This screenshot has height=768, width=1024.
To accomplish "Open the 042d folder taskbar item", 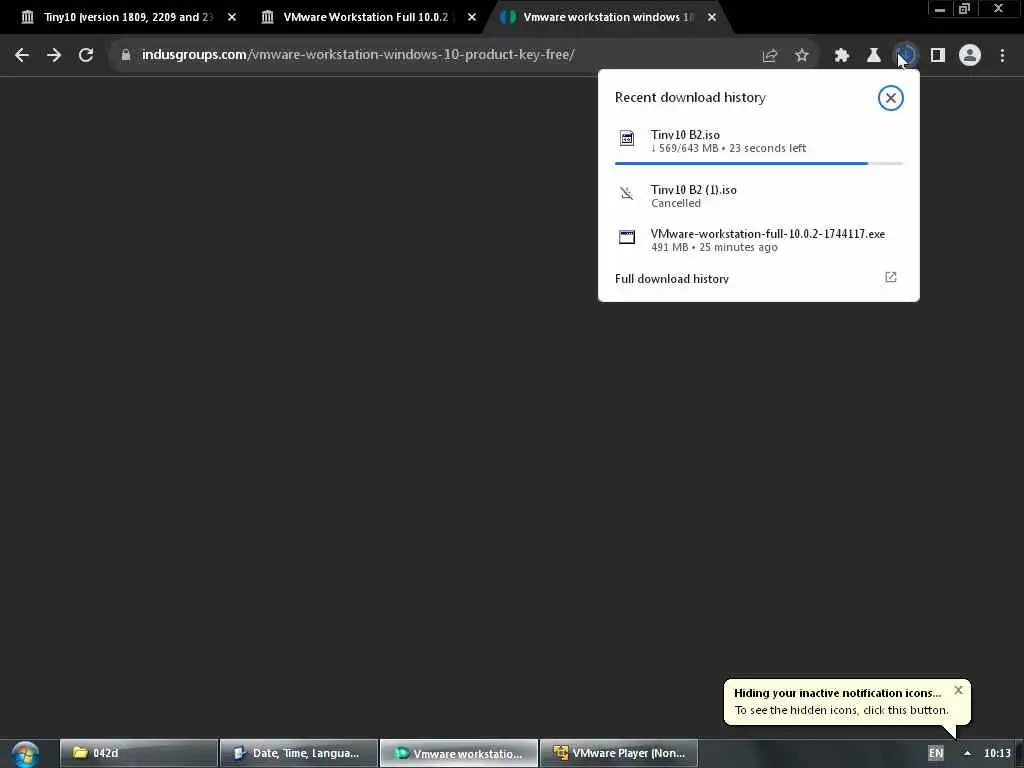I will [x=138, y=754].
